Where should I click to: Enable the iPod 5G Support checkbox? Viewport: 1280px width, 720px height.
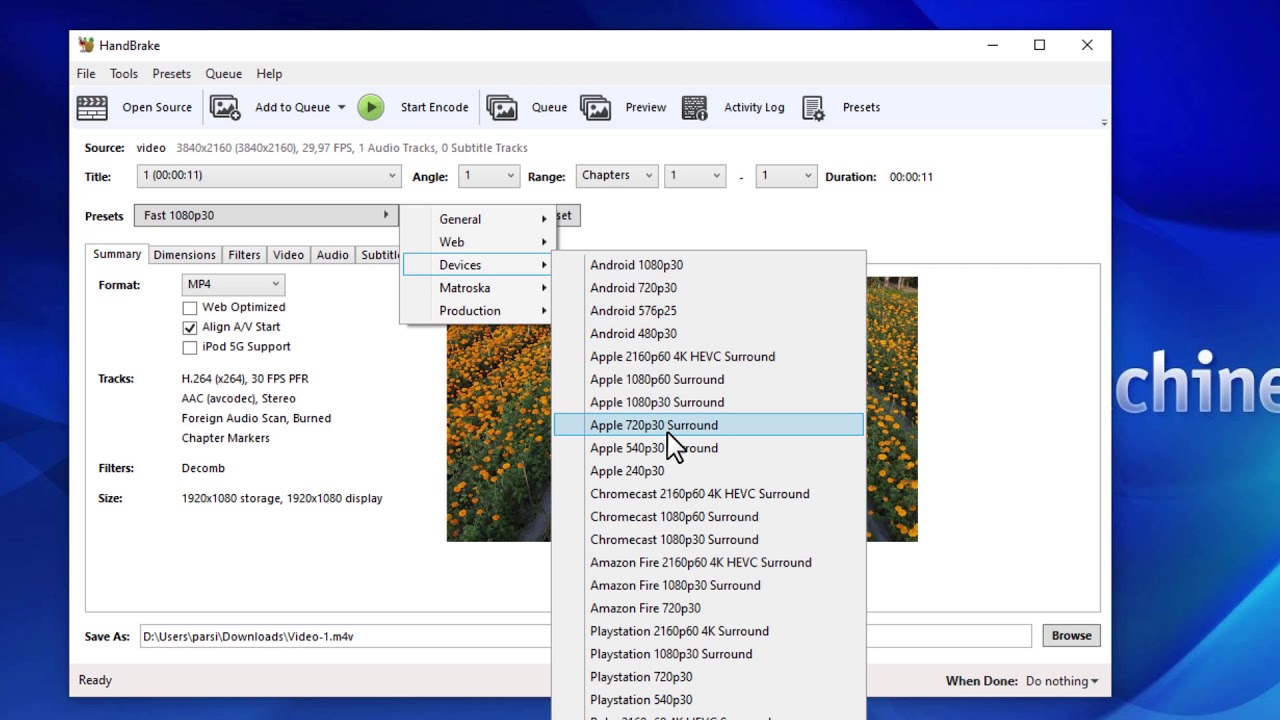pyautogui.click(x=189, y=347)
